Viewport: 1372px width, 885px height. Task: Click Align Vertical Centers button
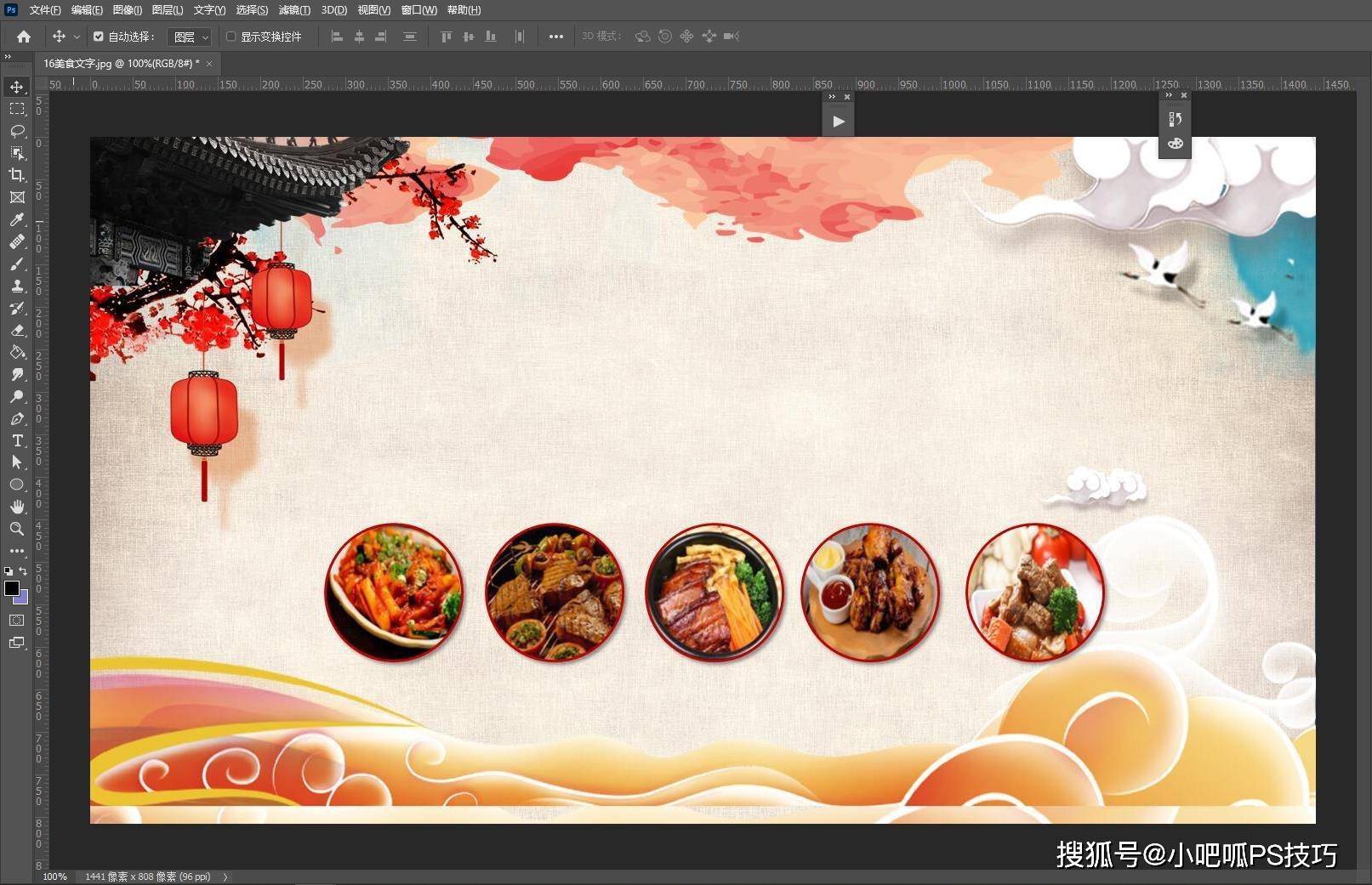pyautogui.click(x=468, y=37)
